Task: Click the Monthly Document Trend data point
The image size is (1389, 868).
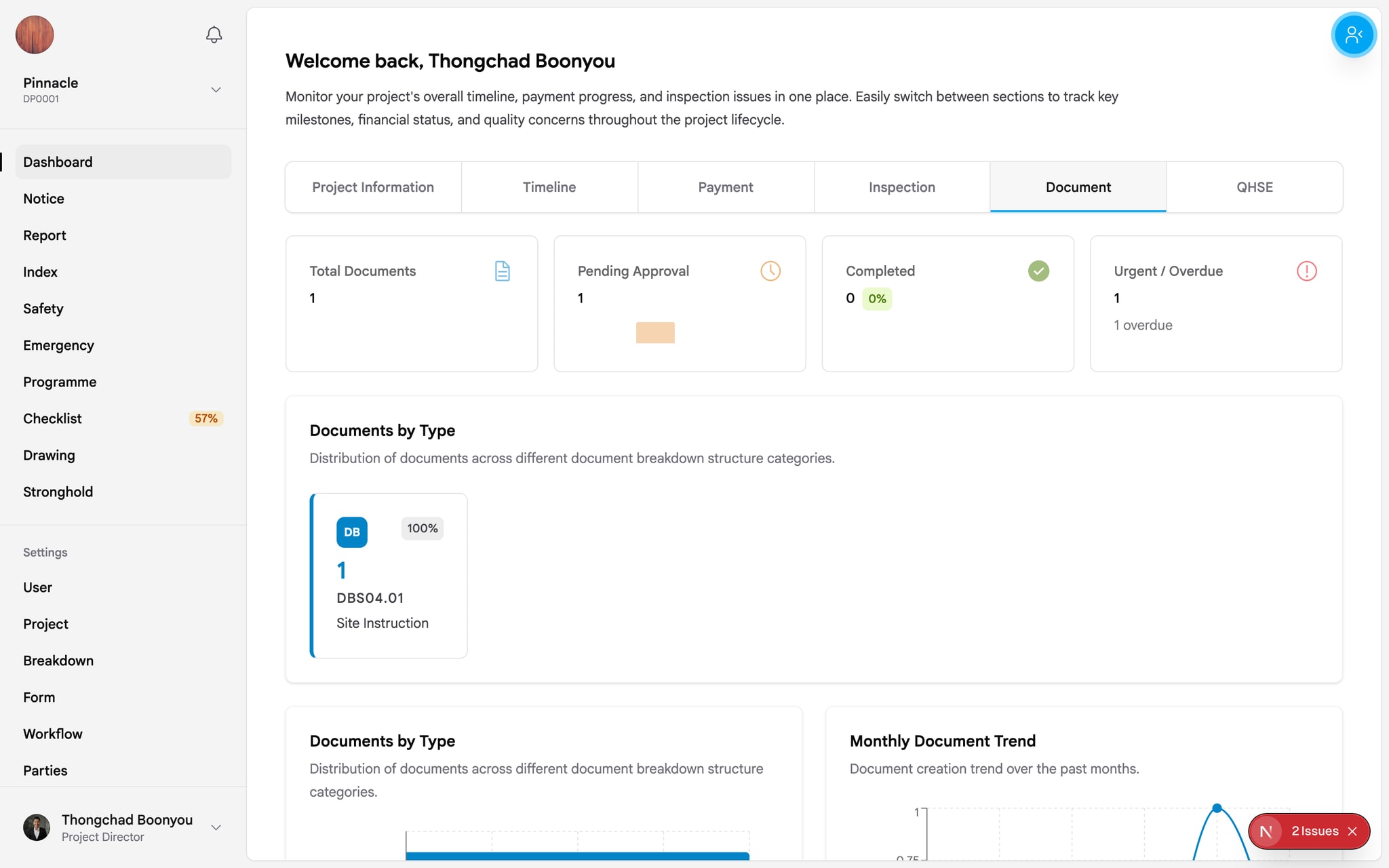Action: [1217, 808]
